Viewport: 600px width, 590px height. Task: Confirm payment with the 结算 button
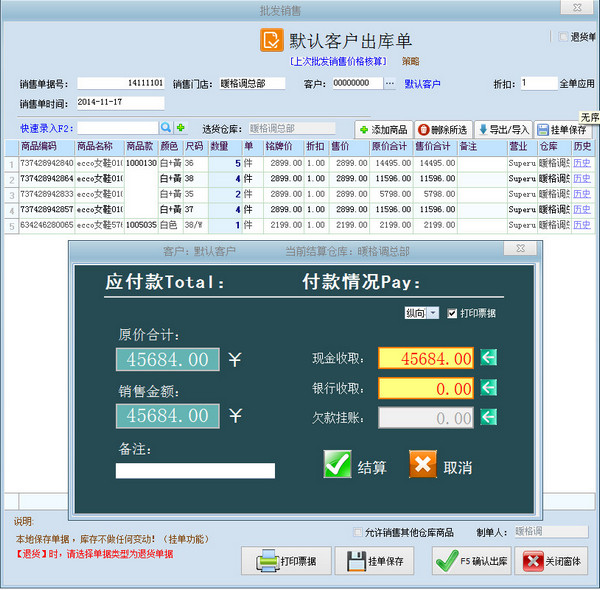pos(357,465)
